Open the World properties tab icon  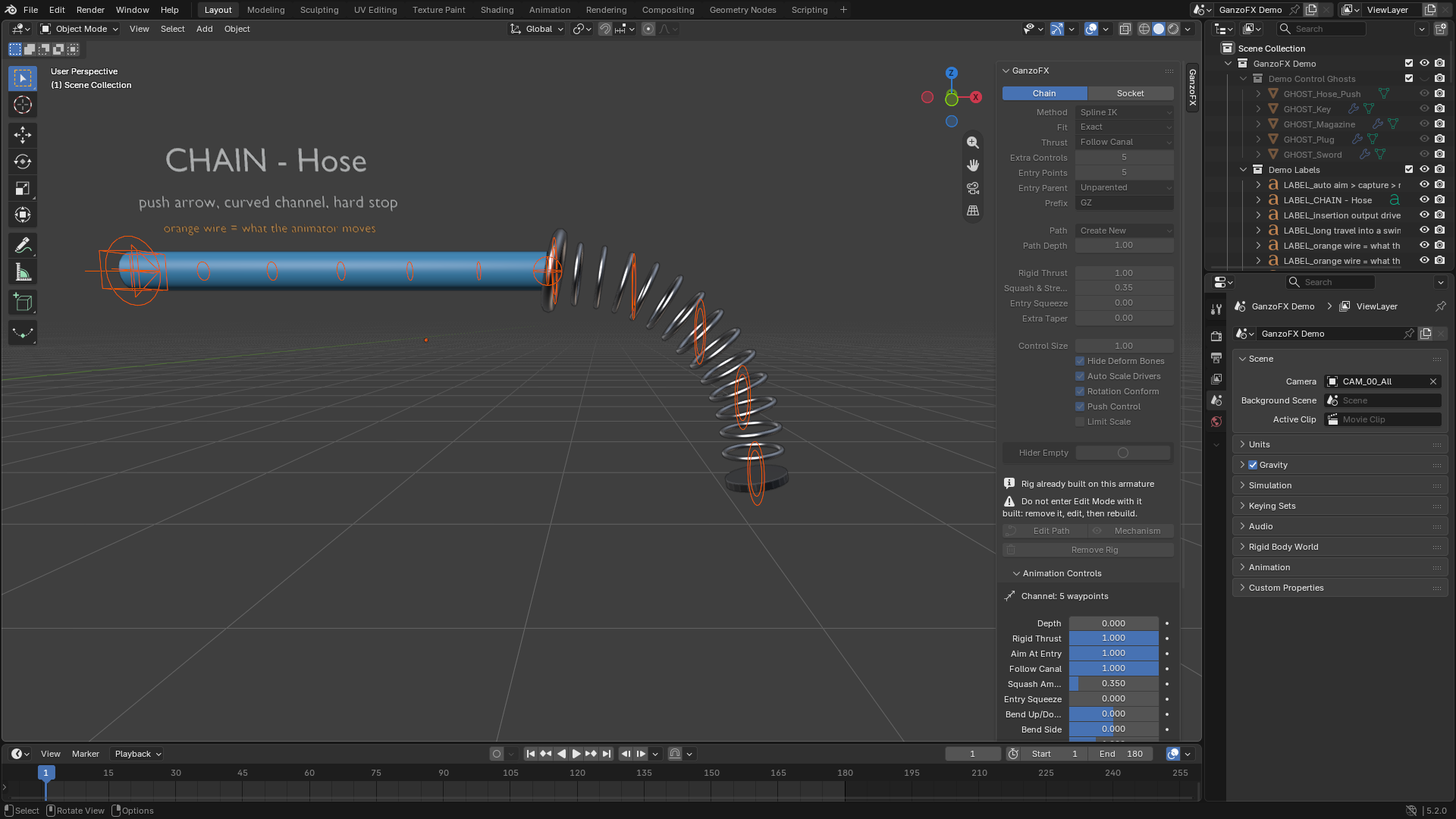1216,422
